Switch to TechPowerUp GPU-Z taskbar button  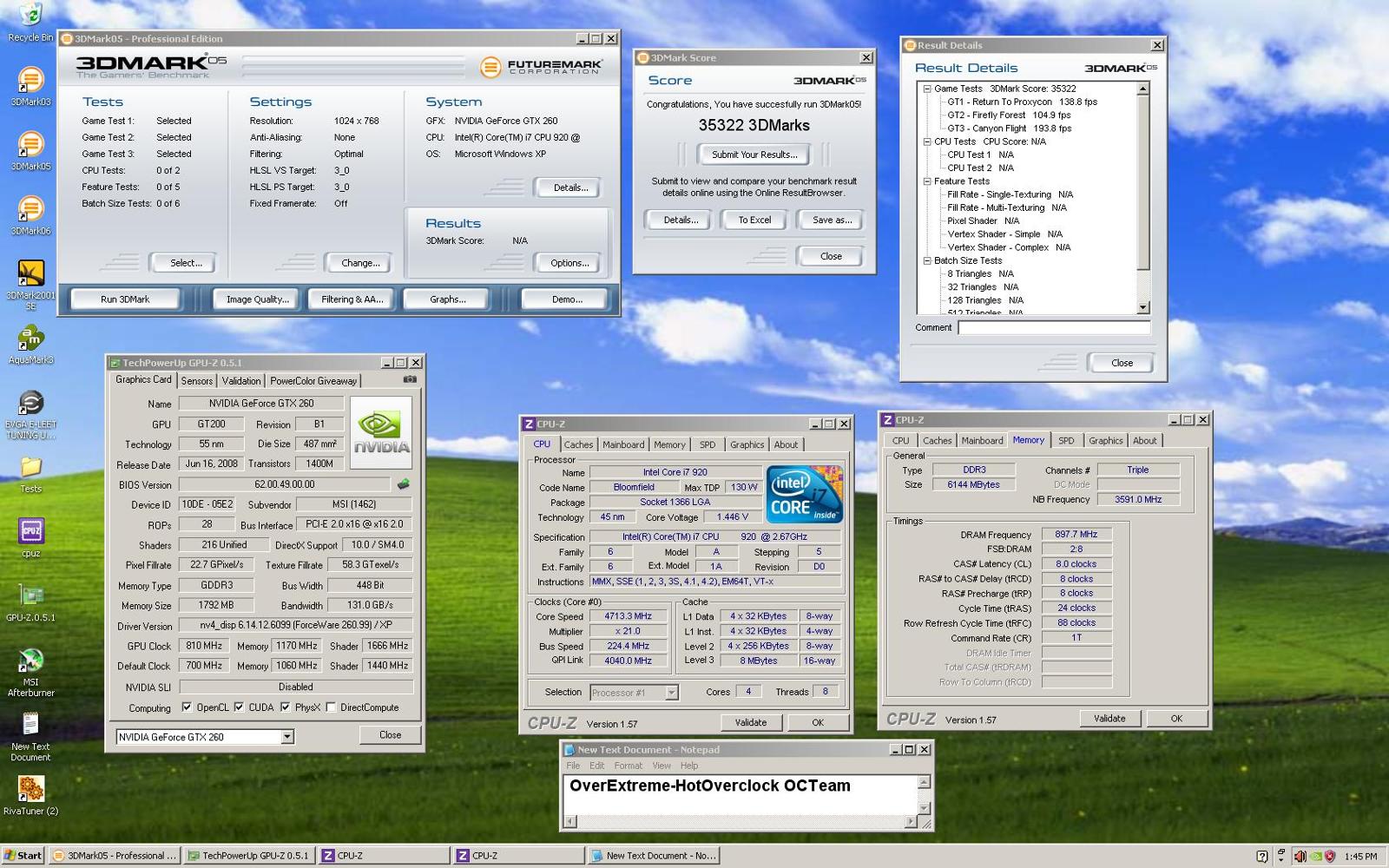249,856
